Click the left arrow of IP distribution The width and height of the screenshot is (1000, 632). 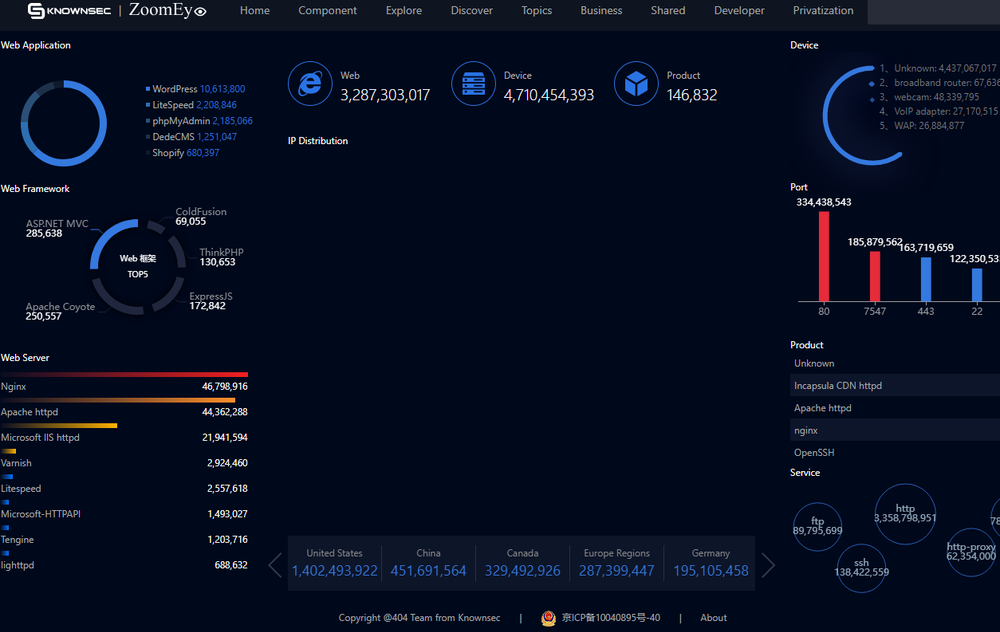point(275,565)
